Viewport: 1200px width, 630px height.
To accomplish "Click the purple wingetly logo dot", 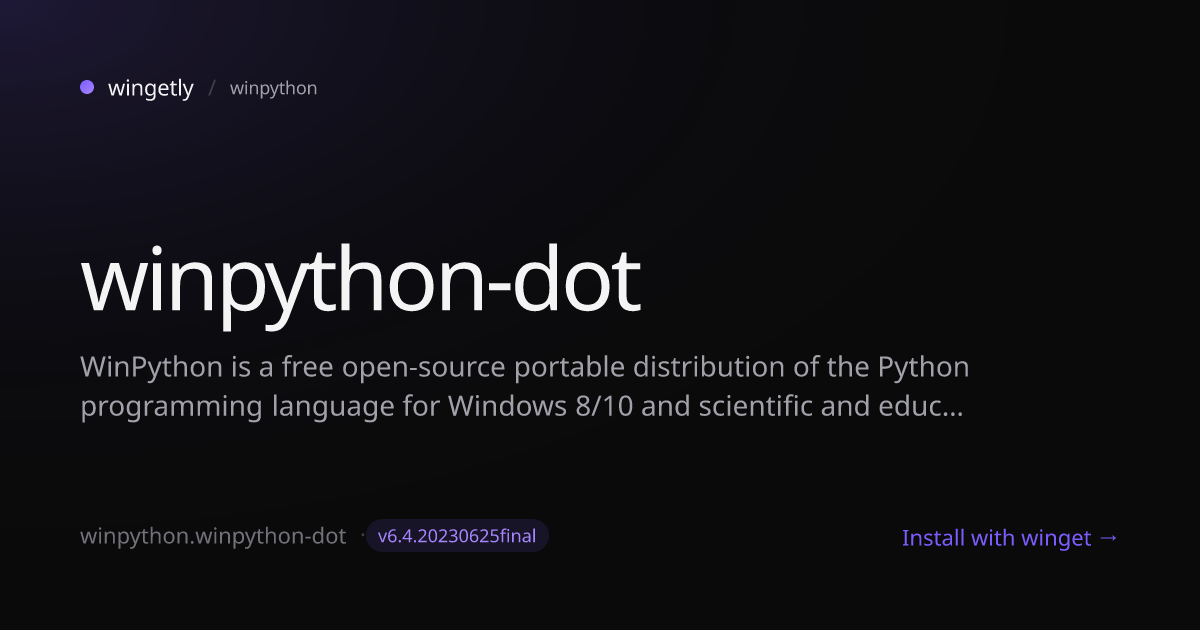I will (x=87, y=88).
